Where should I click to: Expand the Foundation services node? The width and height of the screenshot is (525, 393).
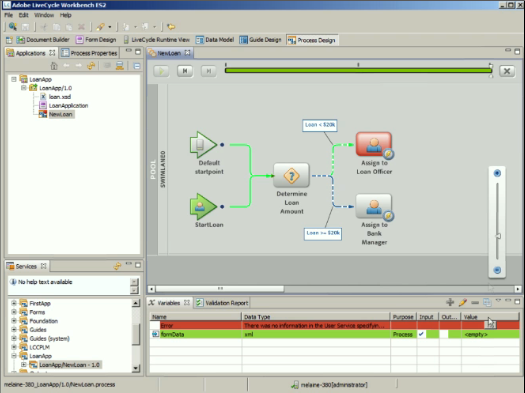coord(14,321)
